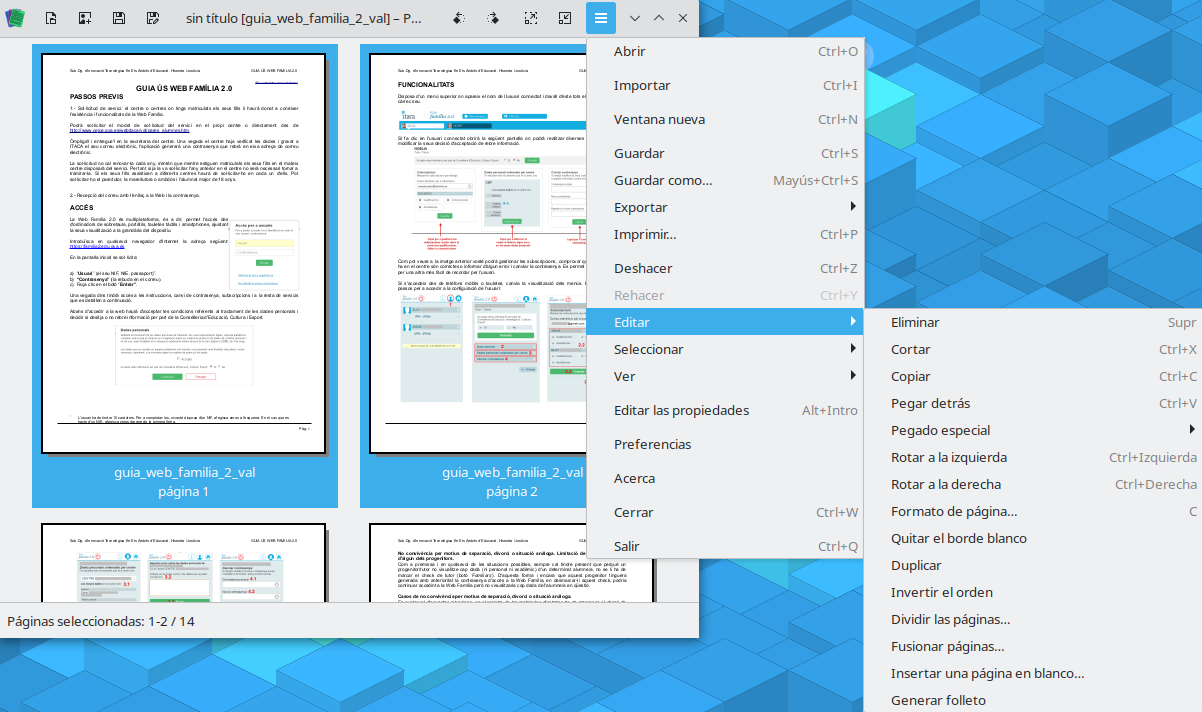
Task: Choose Rotar a la izquierda
Action: pos(1033,457)
